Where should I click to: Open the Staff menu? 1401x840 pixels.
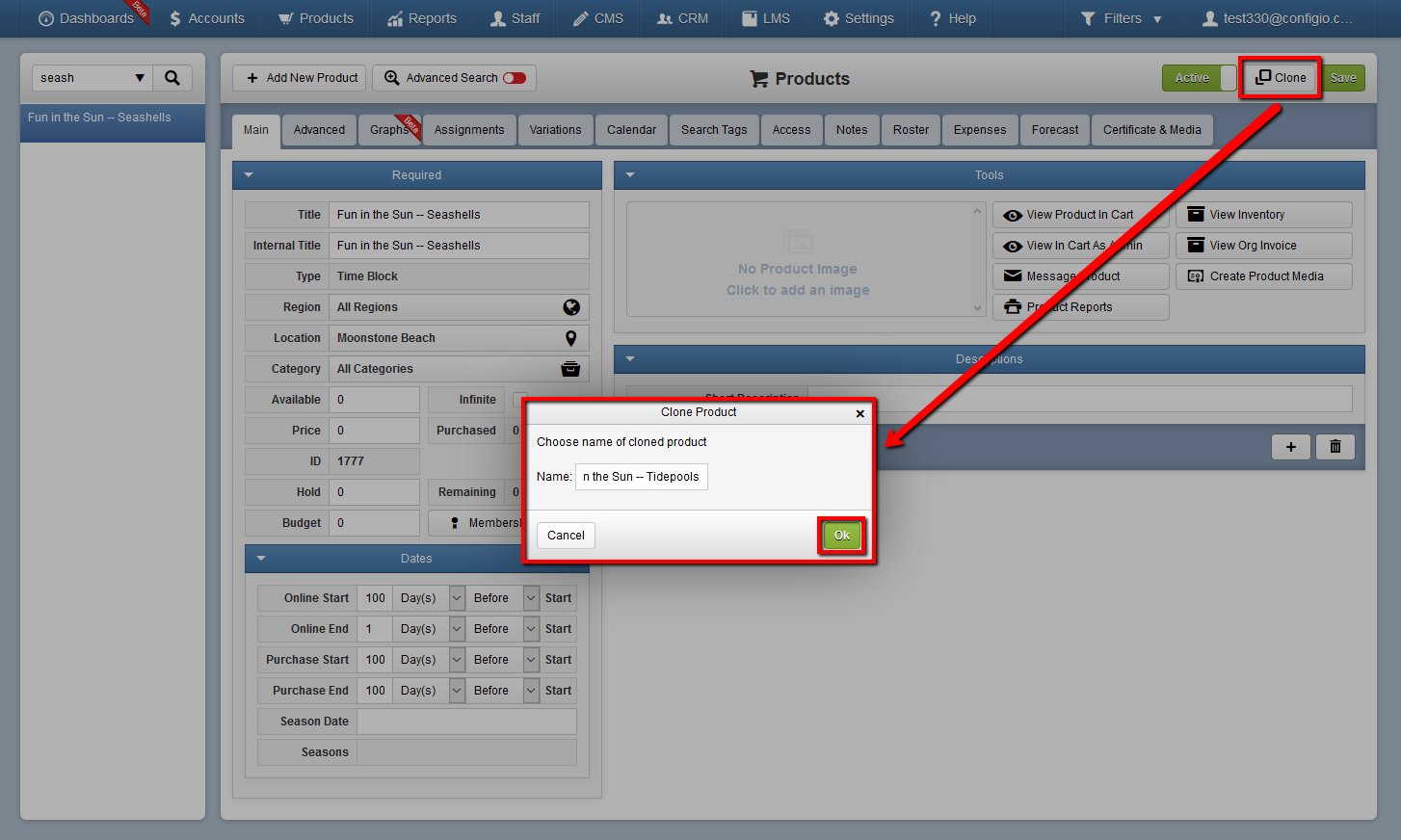[515, 18]
